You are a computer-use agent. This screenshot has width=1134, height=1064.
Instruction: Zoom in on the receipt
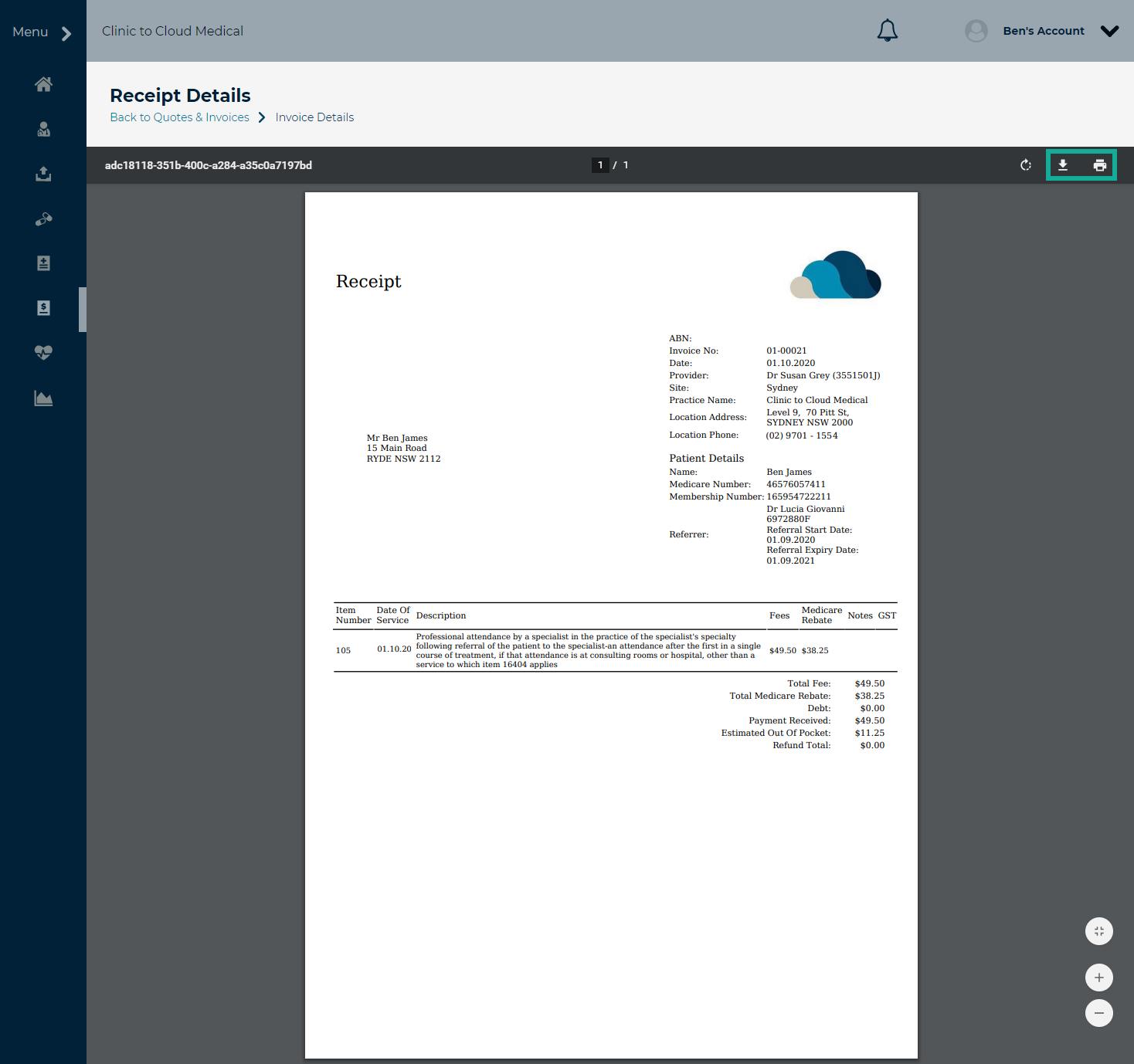click(x=1098, y=977)
